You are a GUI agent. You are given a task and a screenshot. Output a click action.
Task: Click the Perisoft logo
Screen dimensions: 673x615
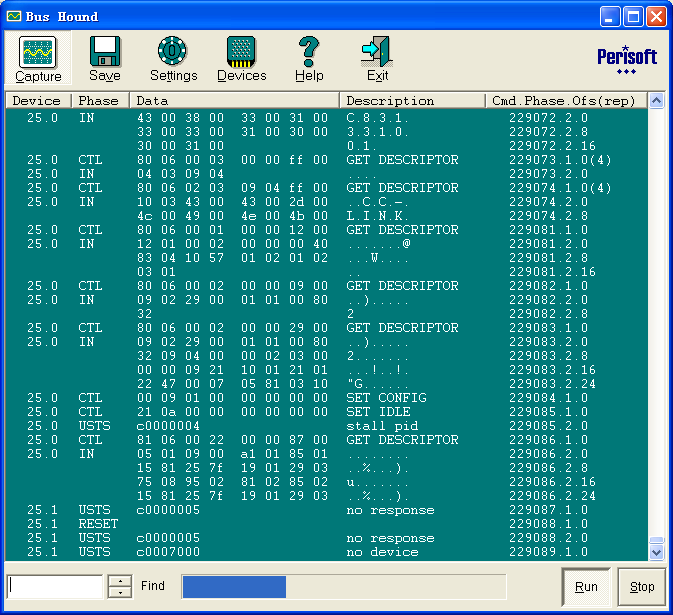(x=627, y=59)
